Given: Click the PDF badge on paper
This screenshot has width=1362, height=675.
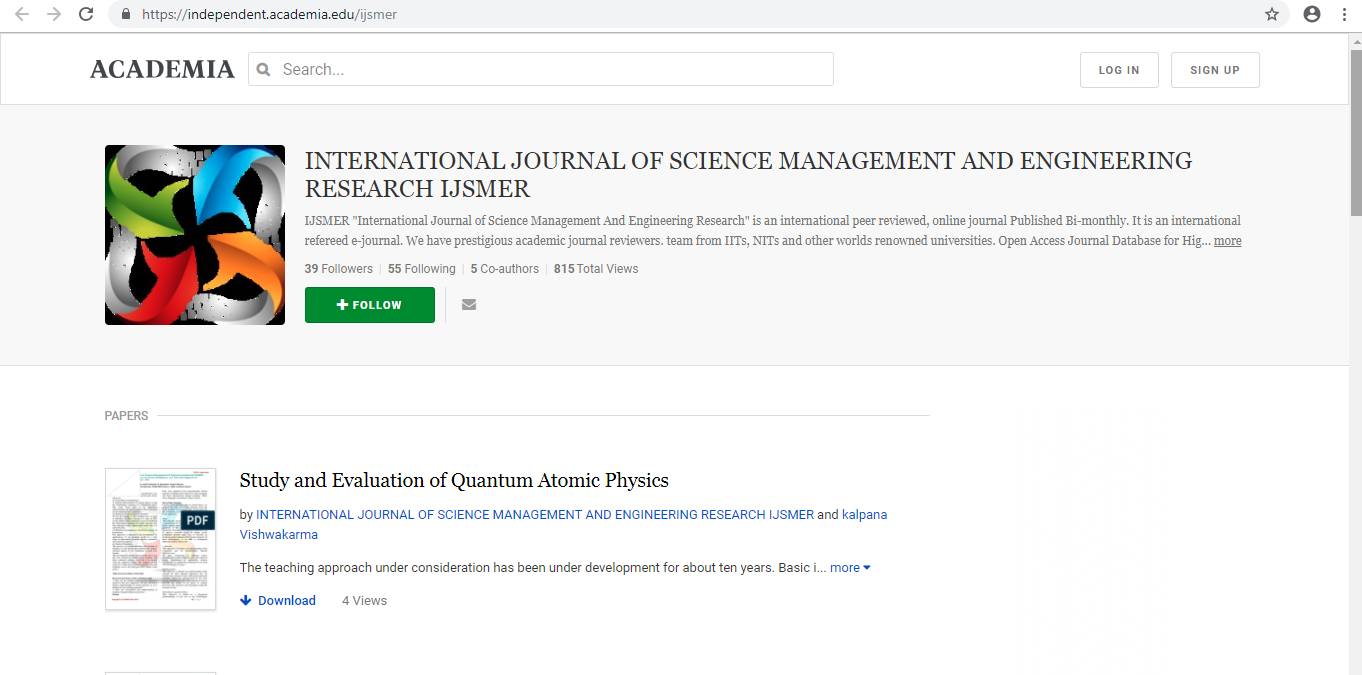Looking at the screenshot, I should [198, 520].
